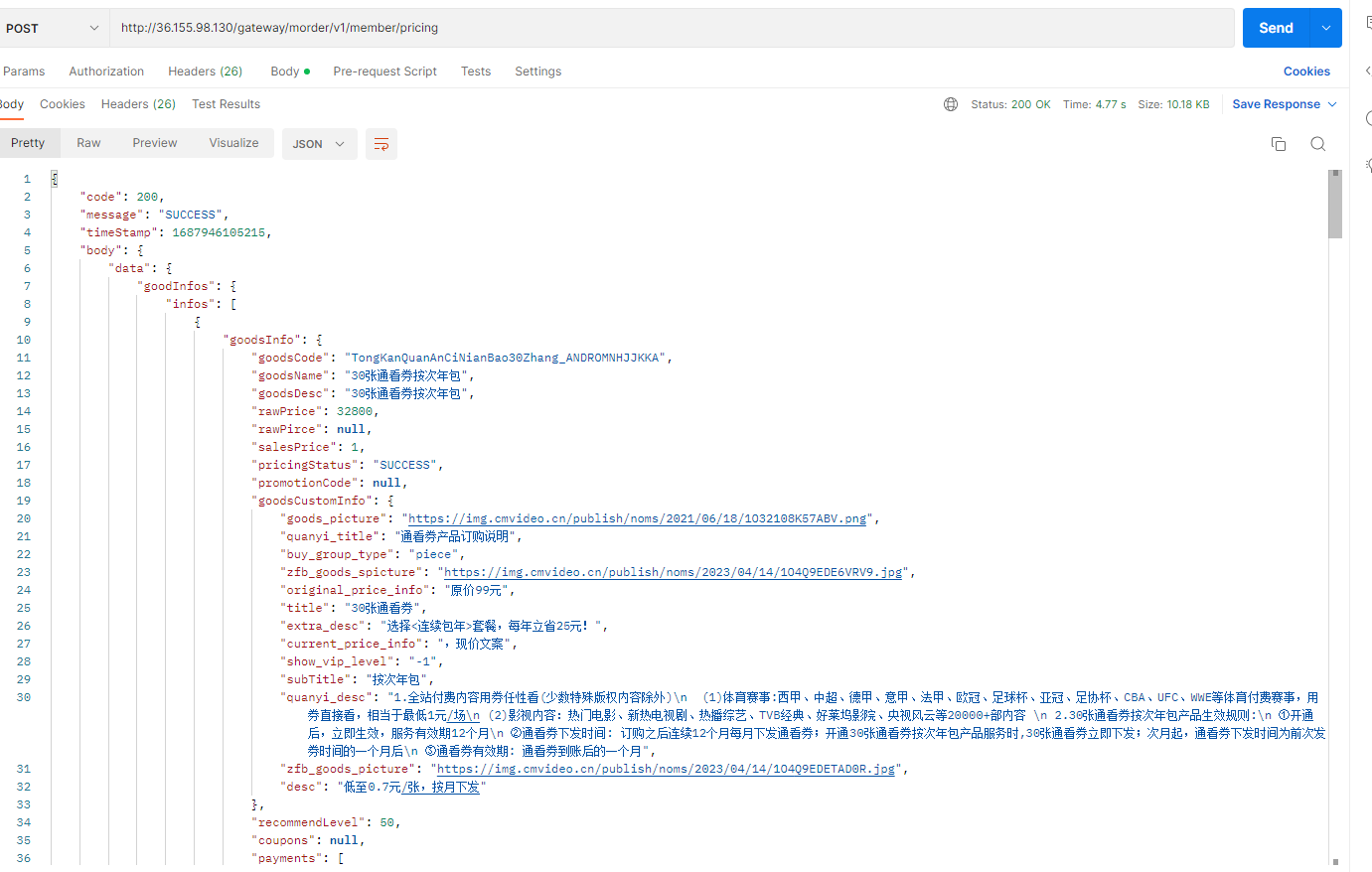Open the response Cookies tab
Screen dimensions: 1372x872
pos(62,104)
